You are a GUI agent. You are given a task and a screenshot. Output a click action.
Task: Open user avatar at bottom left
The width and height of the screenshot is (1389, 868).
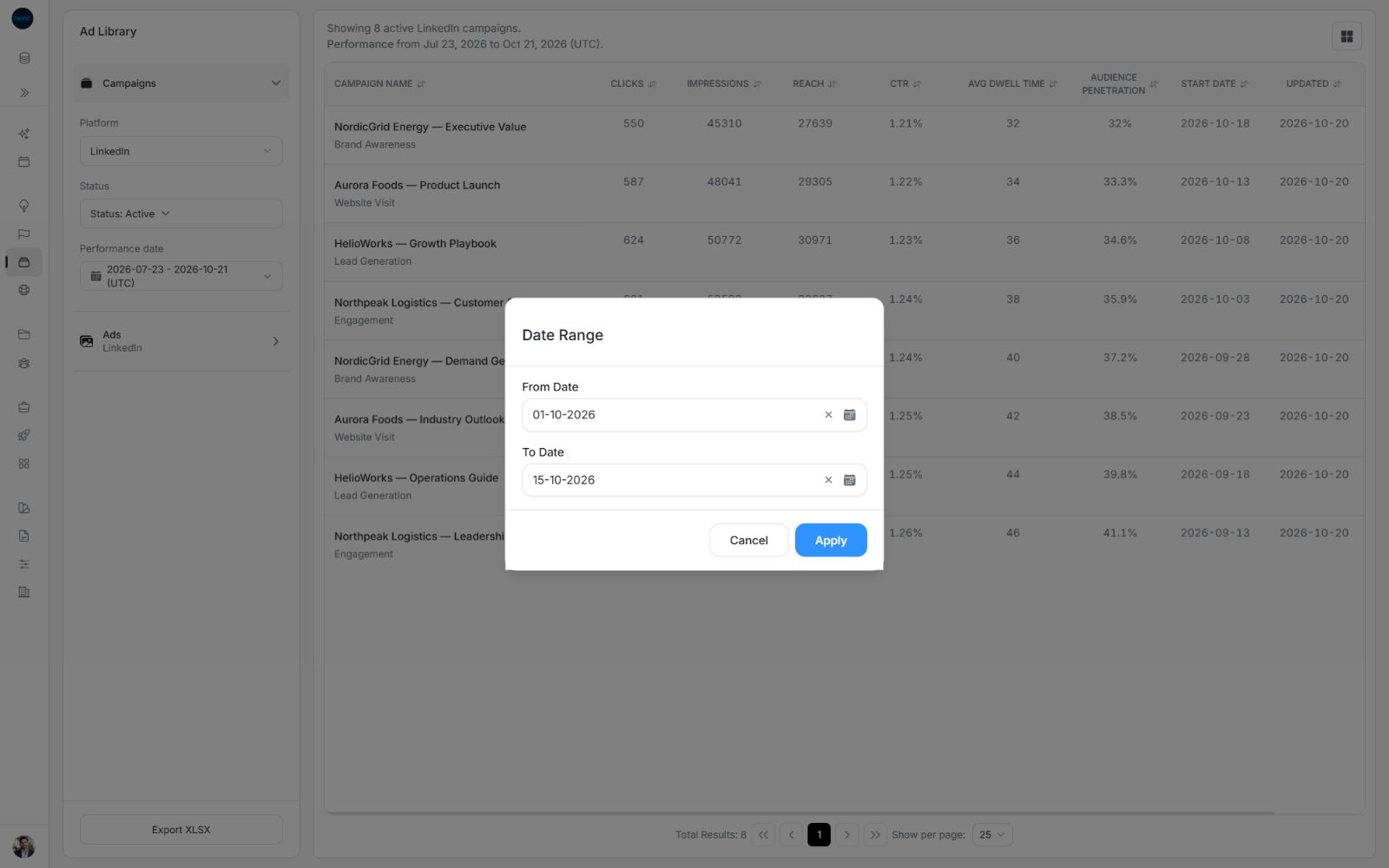(x=23, y=846)
